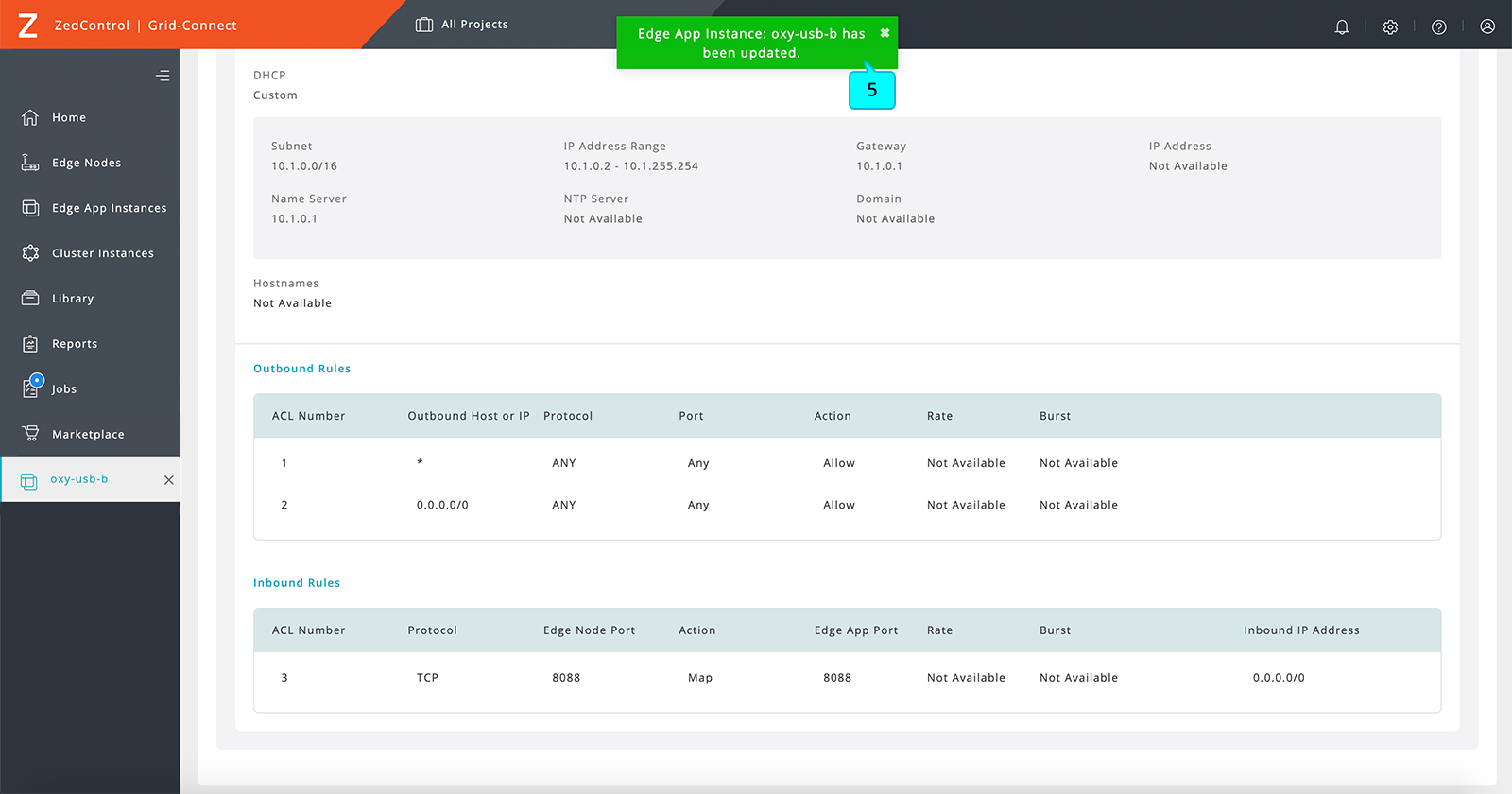Viewport: 1512px width, 794px height.
Task: Click subnet value 10.1.0.0/16
Action: [x=304, y=166]
